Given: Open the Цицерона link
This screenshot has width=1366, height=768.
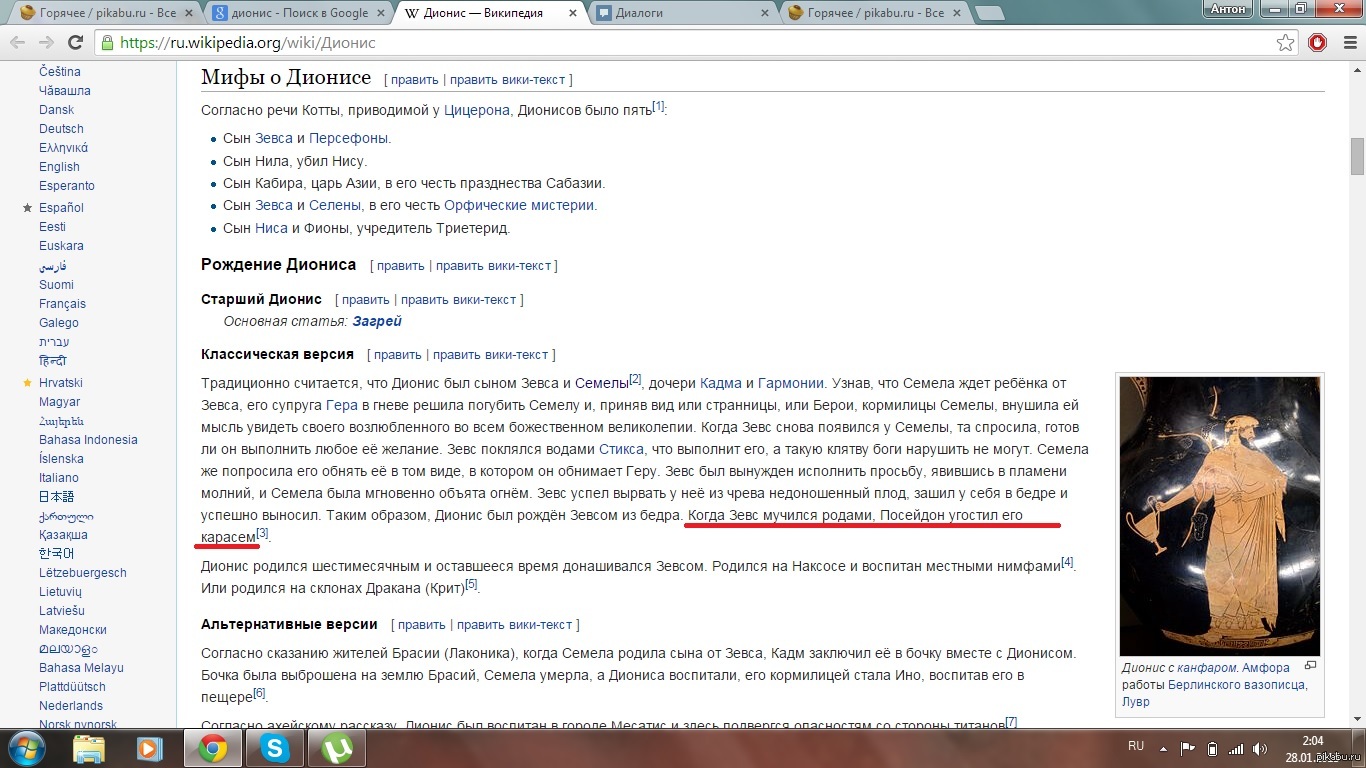Looking at the screenshot, I should coord(476,110).
